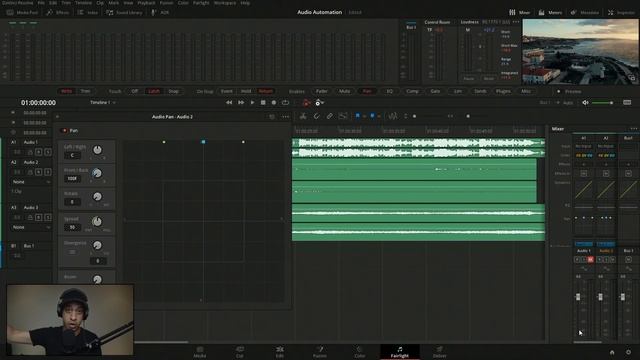Select the razor cut tool
The image size is (640, 360).
[x=303, y=116]
